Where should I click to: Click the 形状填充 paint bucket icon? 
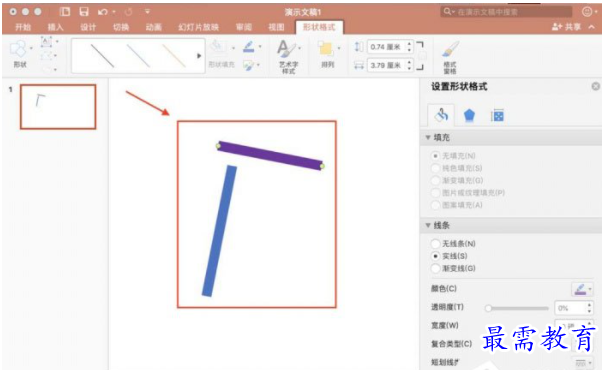click(218, 47)
